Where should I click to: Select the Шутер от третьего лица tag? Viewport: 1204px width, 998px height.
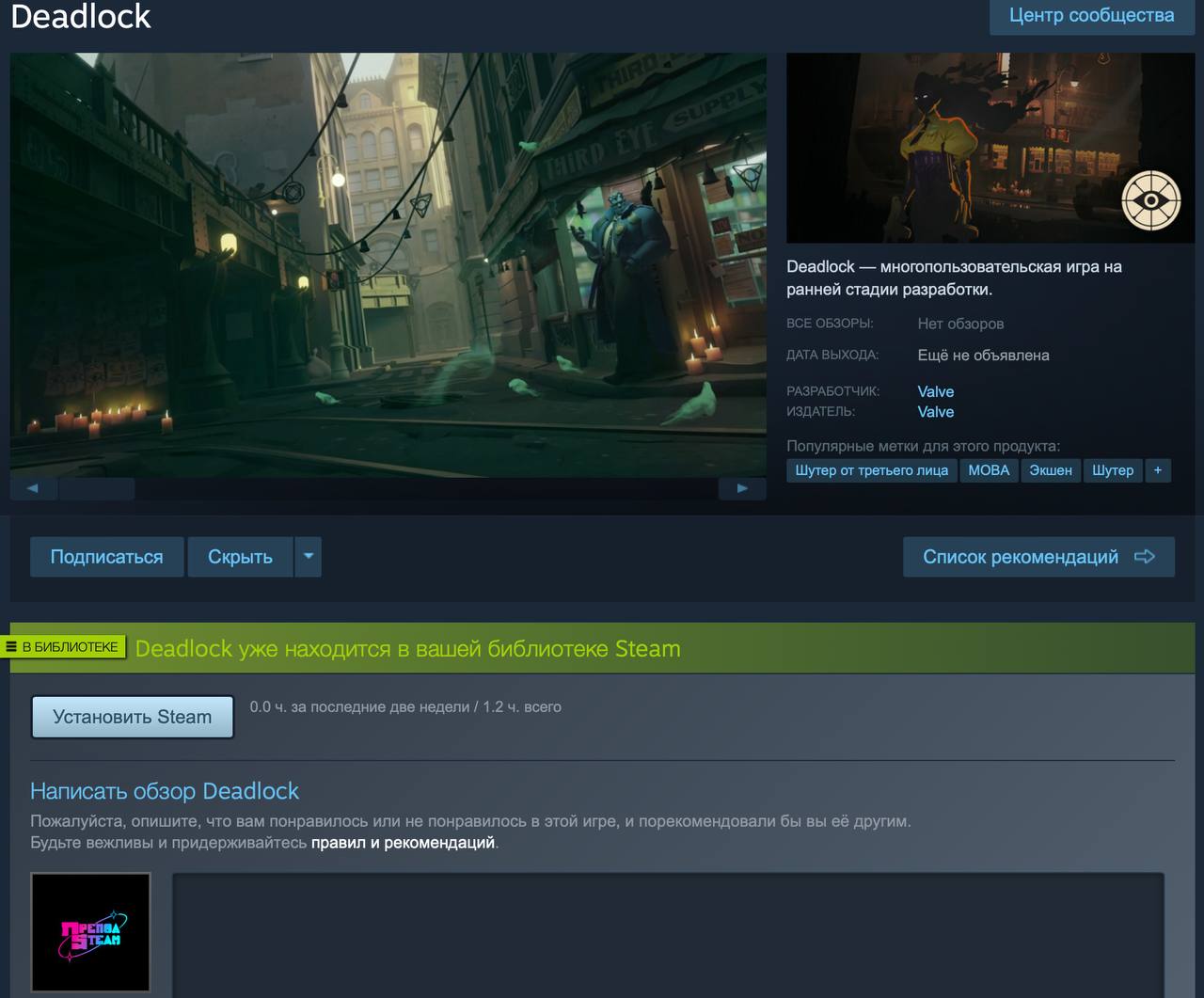tap(871, 470)
